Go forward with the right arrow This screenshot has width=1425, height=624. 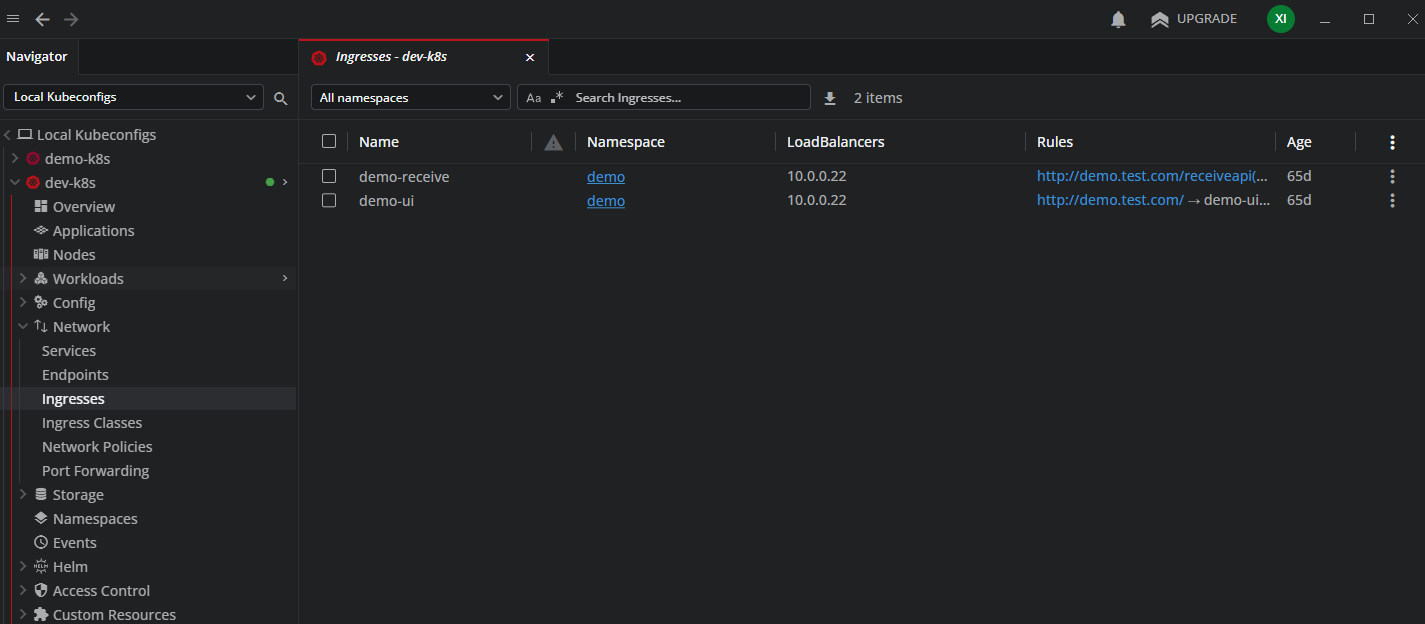pyautogui.click(x=71, y=19)
